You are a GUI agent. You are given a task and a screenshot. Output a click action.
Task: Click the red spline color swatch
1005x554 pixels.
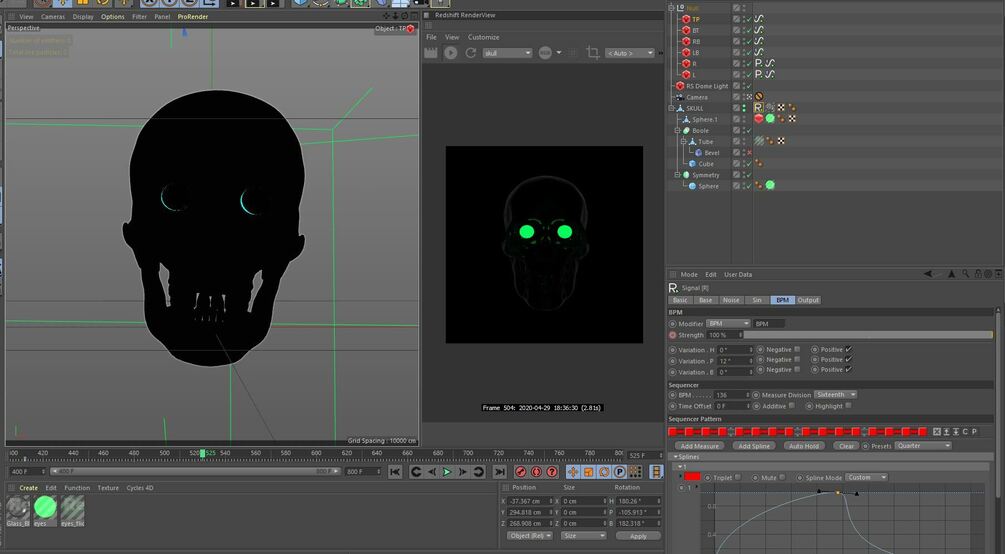692,477
